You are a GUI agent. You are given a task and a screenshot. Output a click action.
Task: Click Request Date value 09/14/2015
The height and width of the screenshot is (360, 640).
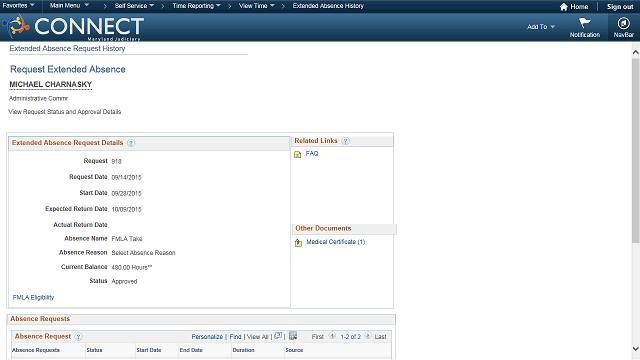pyautogui.click(x=126, y=178)
